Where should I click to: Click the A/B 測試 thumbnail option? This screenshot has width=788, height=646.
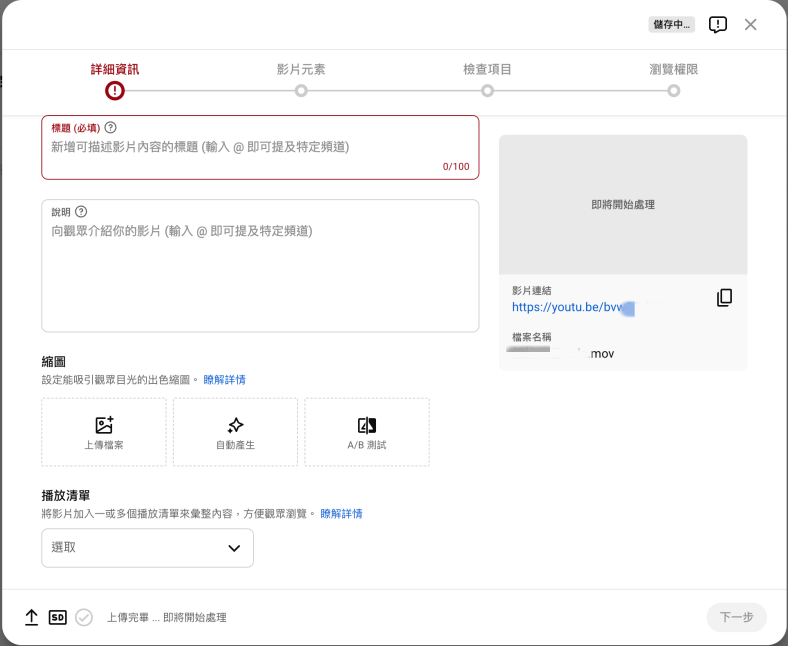click(x=367, y=432)
